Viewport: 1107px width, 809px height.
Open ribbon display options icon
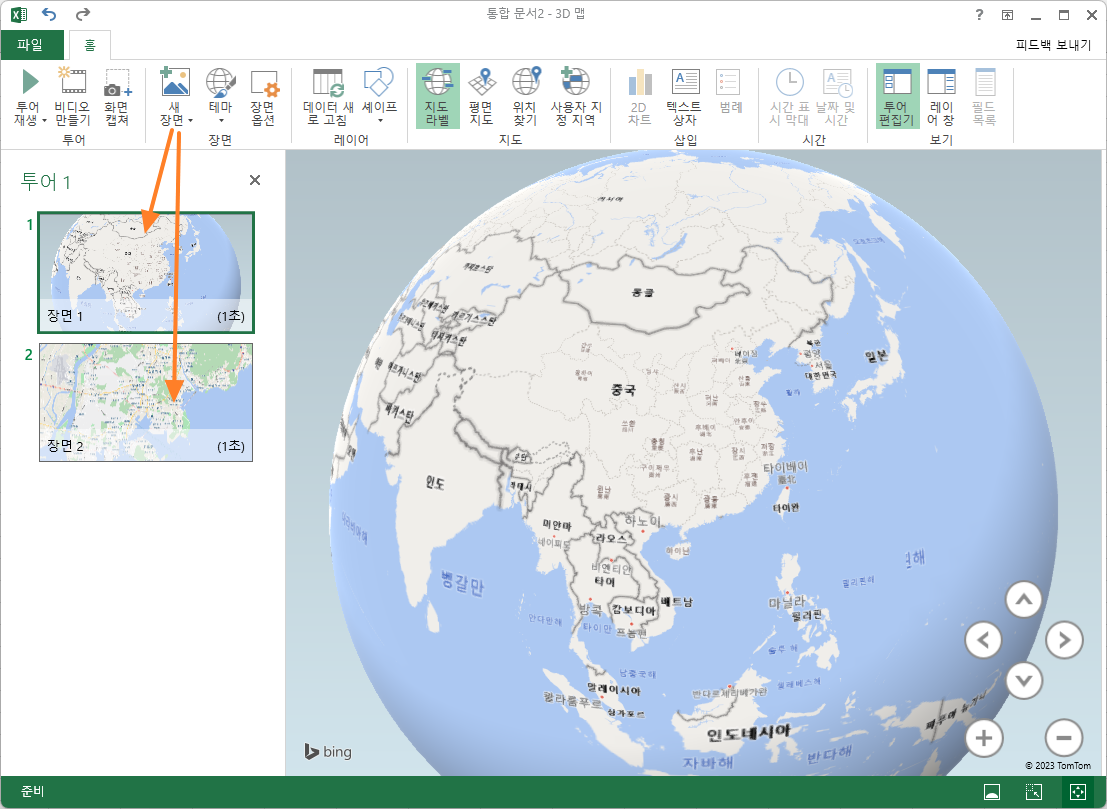(x=1007, y=15)
